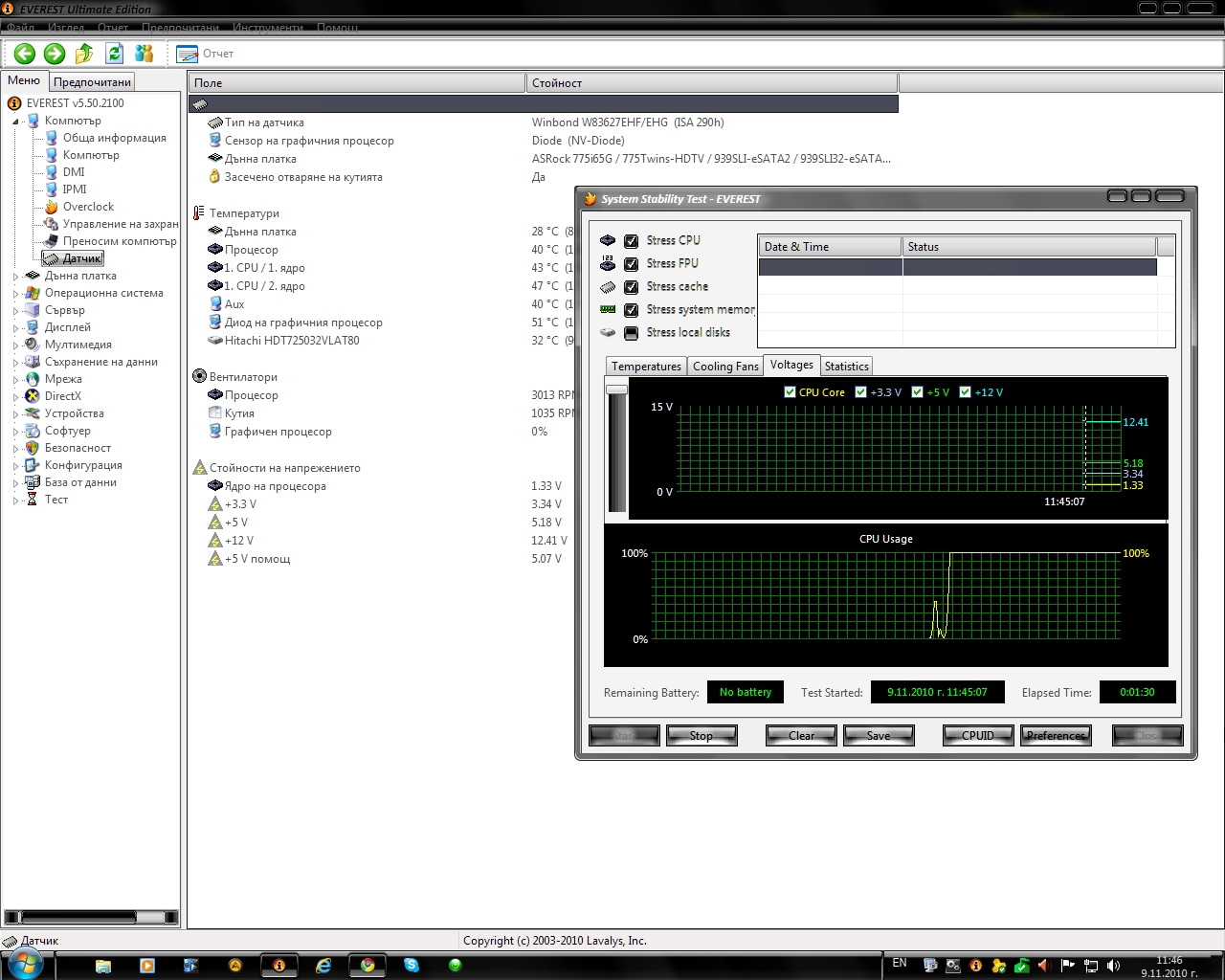Toggle the CPU Core voltage checkbox

click(x=790, y=391)
